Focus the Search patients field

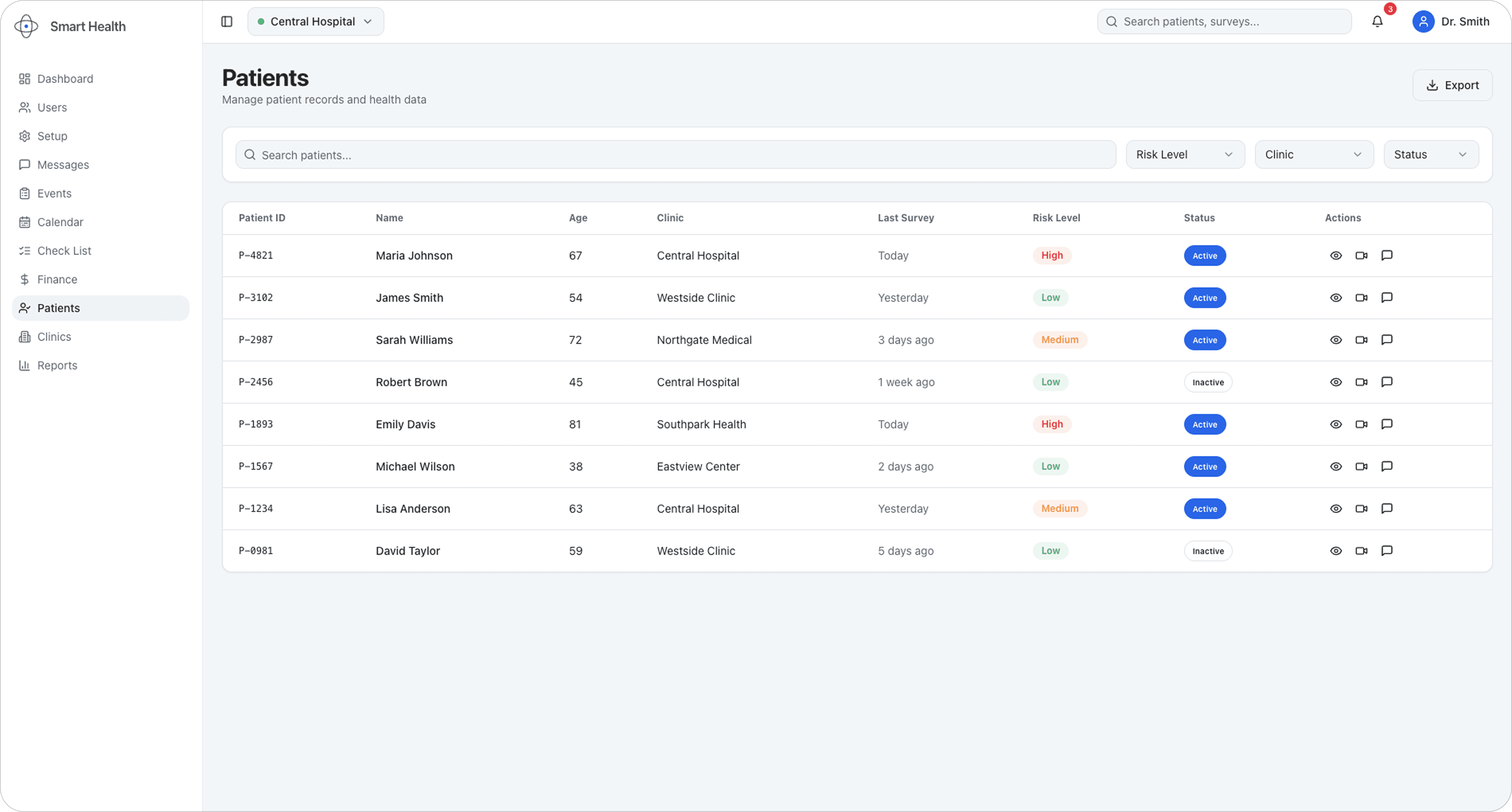[675, 155]
